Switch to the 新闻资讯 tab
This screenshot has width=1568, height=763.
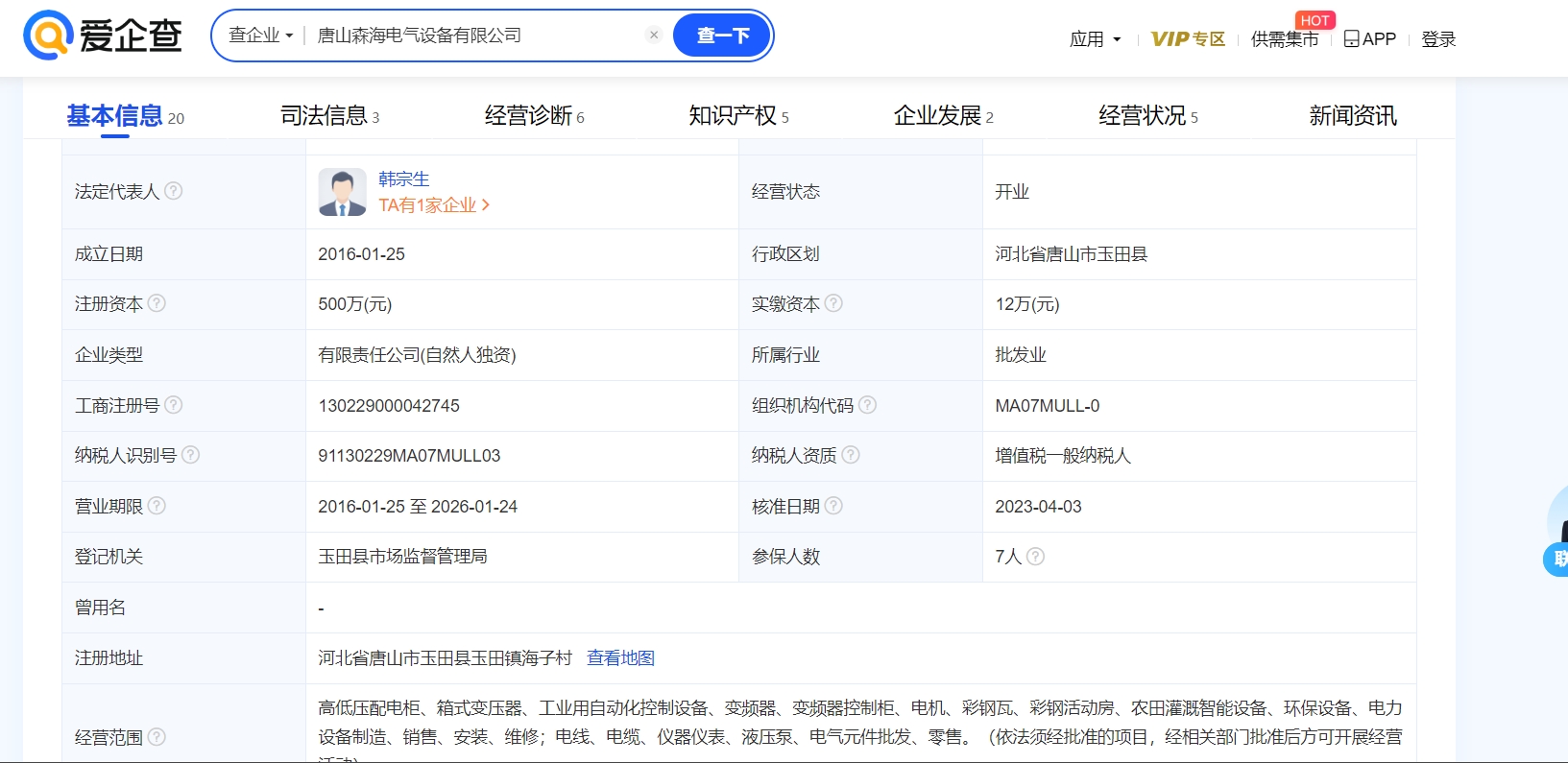point(1353,116)
